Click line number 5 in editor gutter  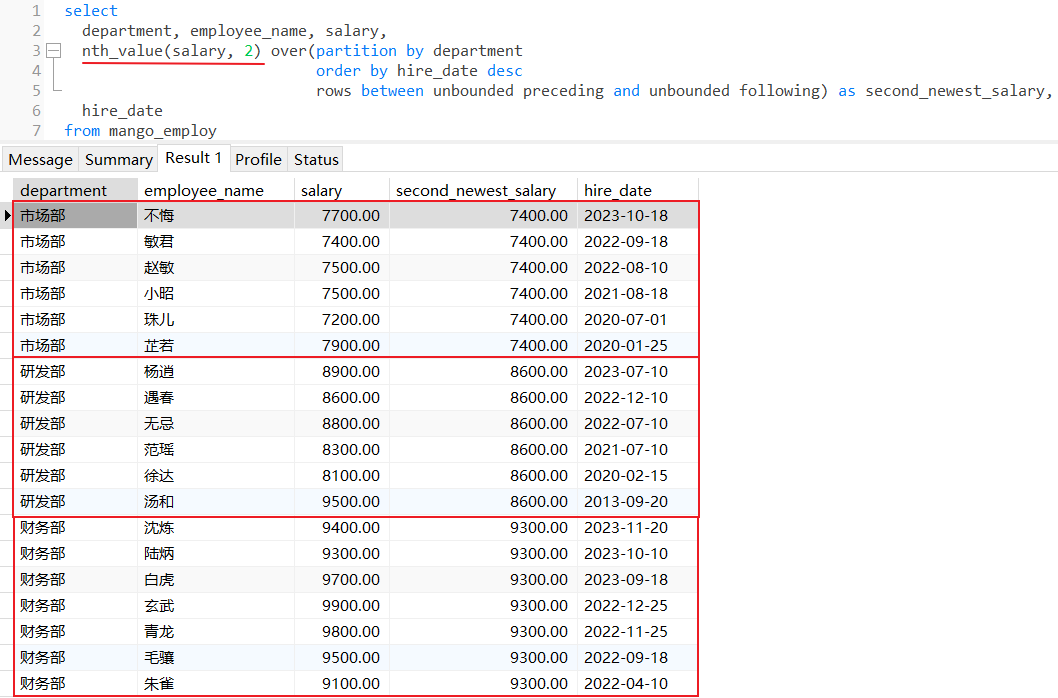coord(36,90)
